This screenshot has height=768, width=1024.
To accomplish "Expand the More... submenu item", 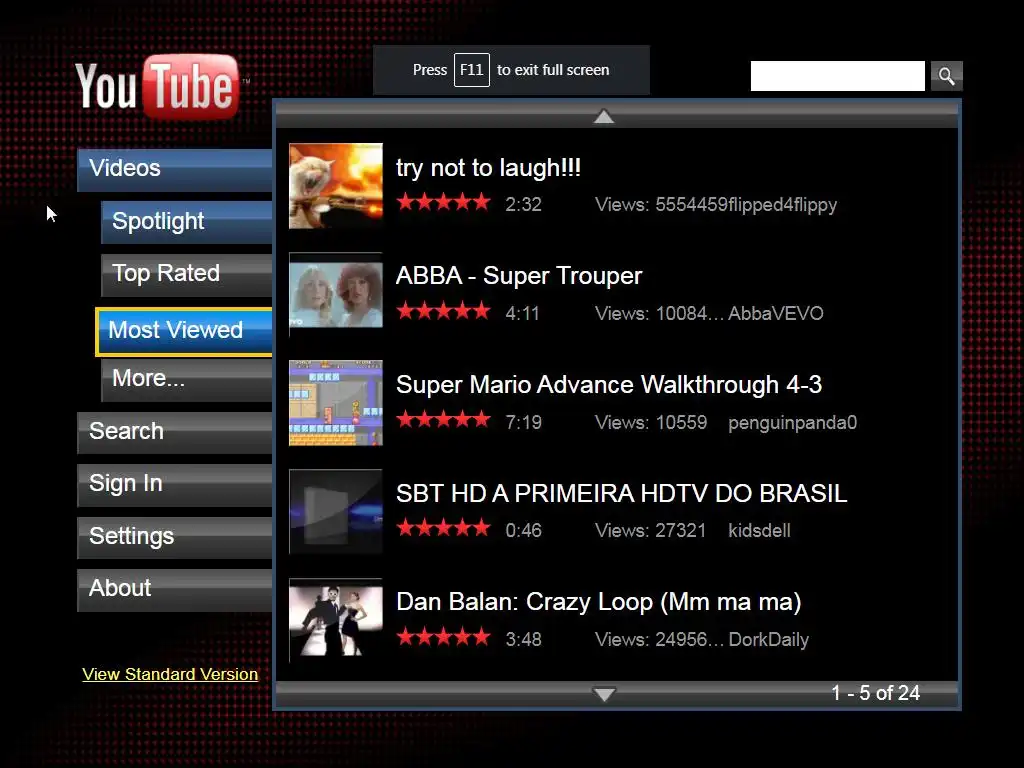I will (186, 380).
